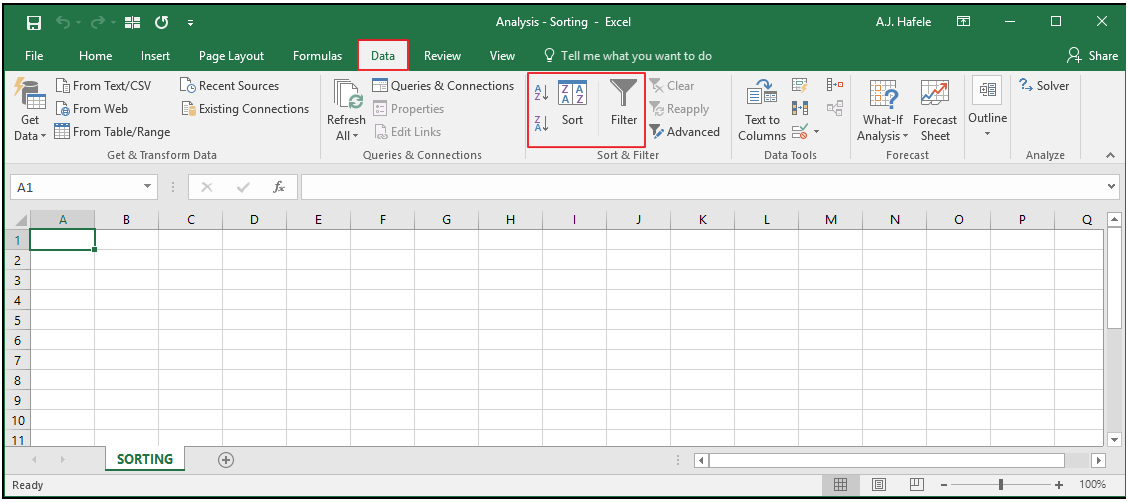Sort Z to A descending icon

tap(541, 123)
